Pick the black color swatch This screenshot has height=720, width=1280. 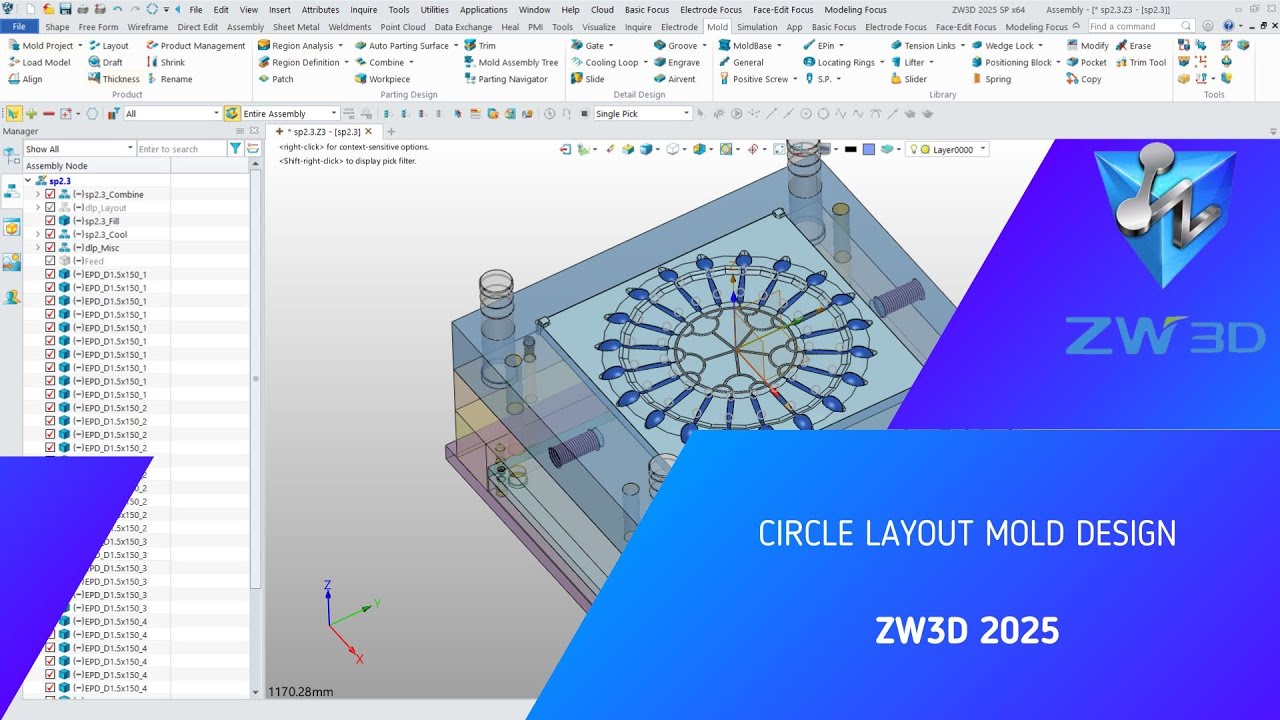point(851,149)
